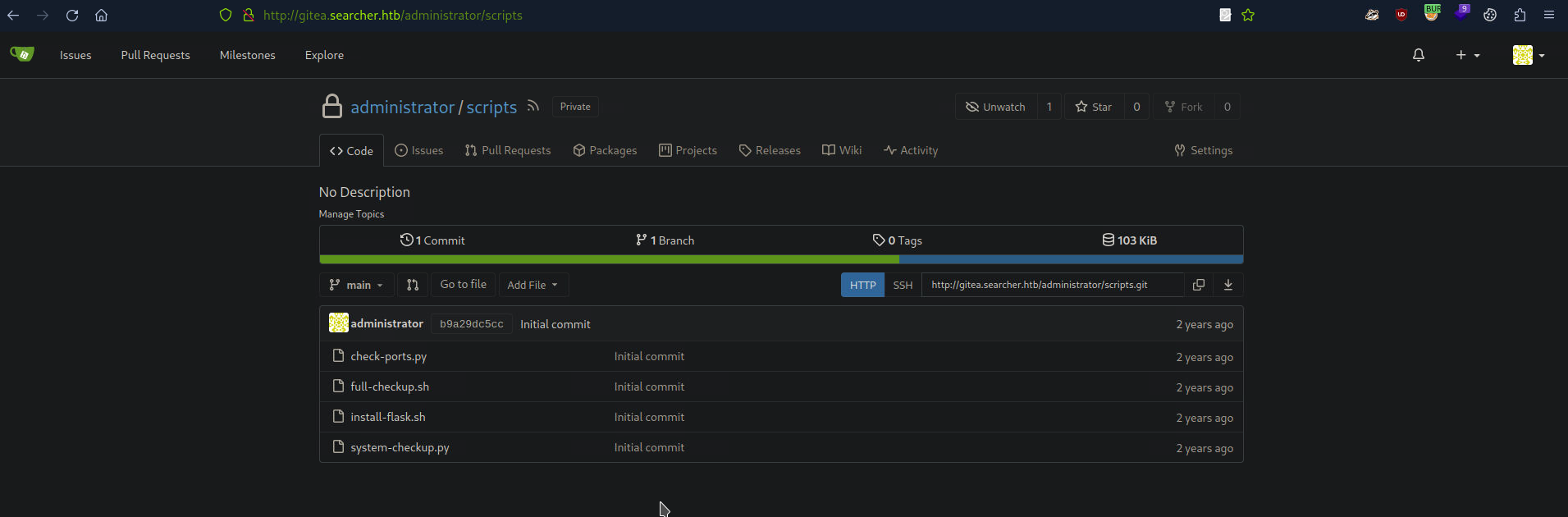Copy the repository clone URL
Image resolution: width=1568 pixels, height=517 pixels.
point(1199,285)
